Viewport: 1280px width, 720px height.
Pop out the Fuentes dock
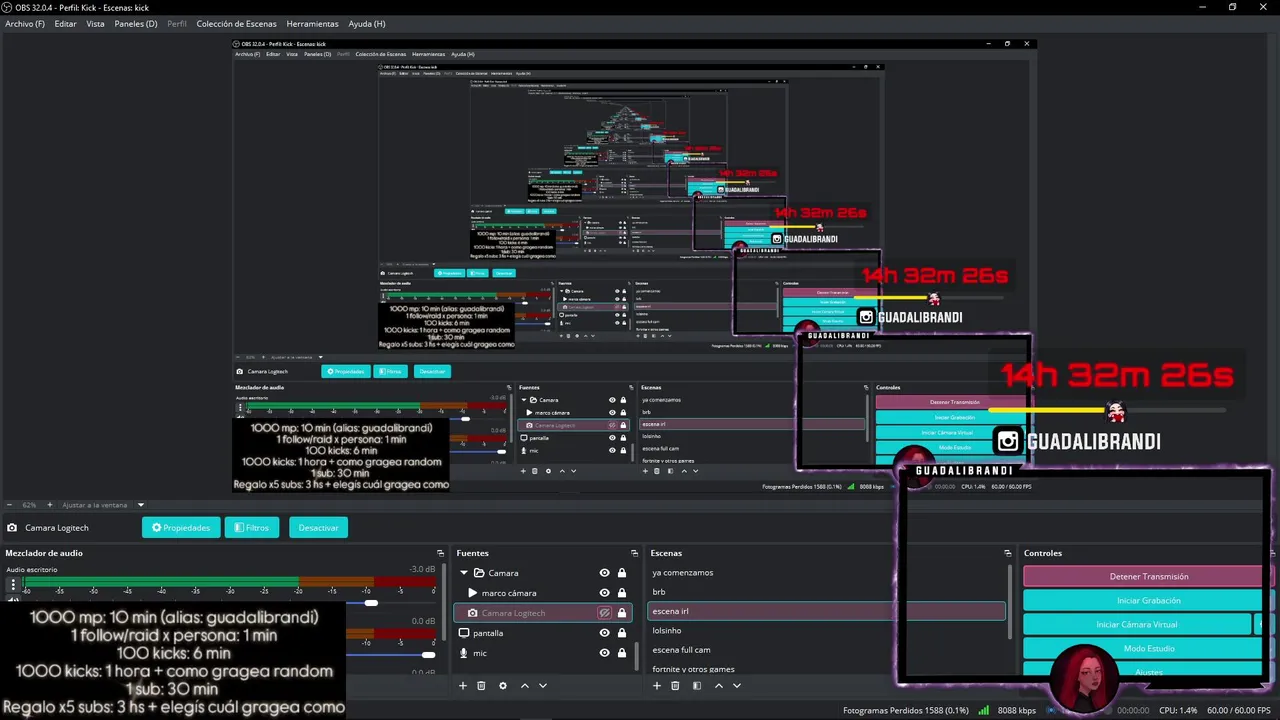point(634,553)
